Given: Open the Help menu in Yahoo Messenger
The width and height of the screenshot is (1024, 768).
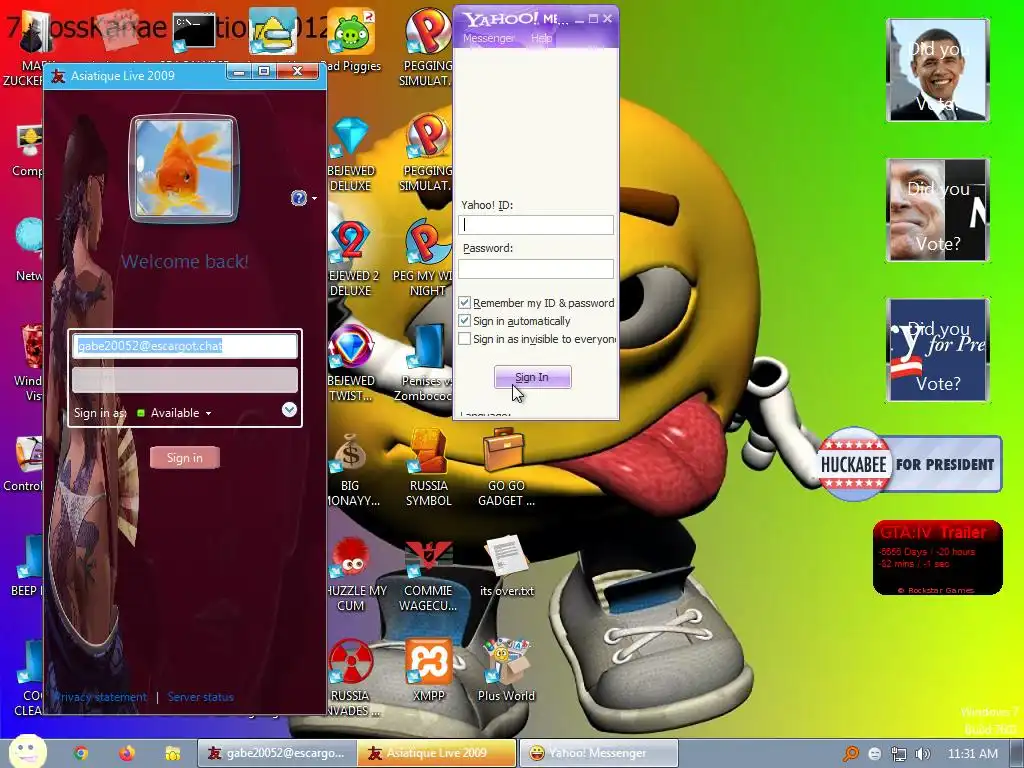Looking at the screenshot, I should pyautogui.click(x=541, y=39).
